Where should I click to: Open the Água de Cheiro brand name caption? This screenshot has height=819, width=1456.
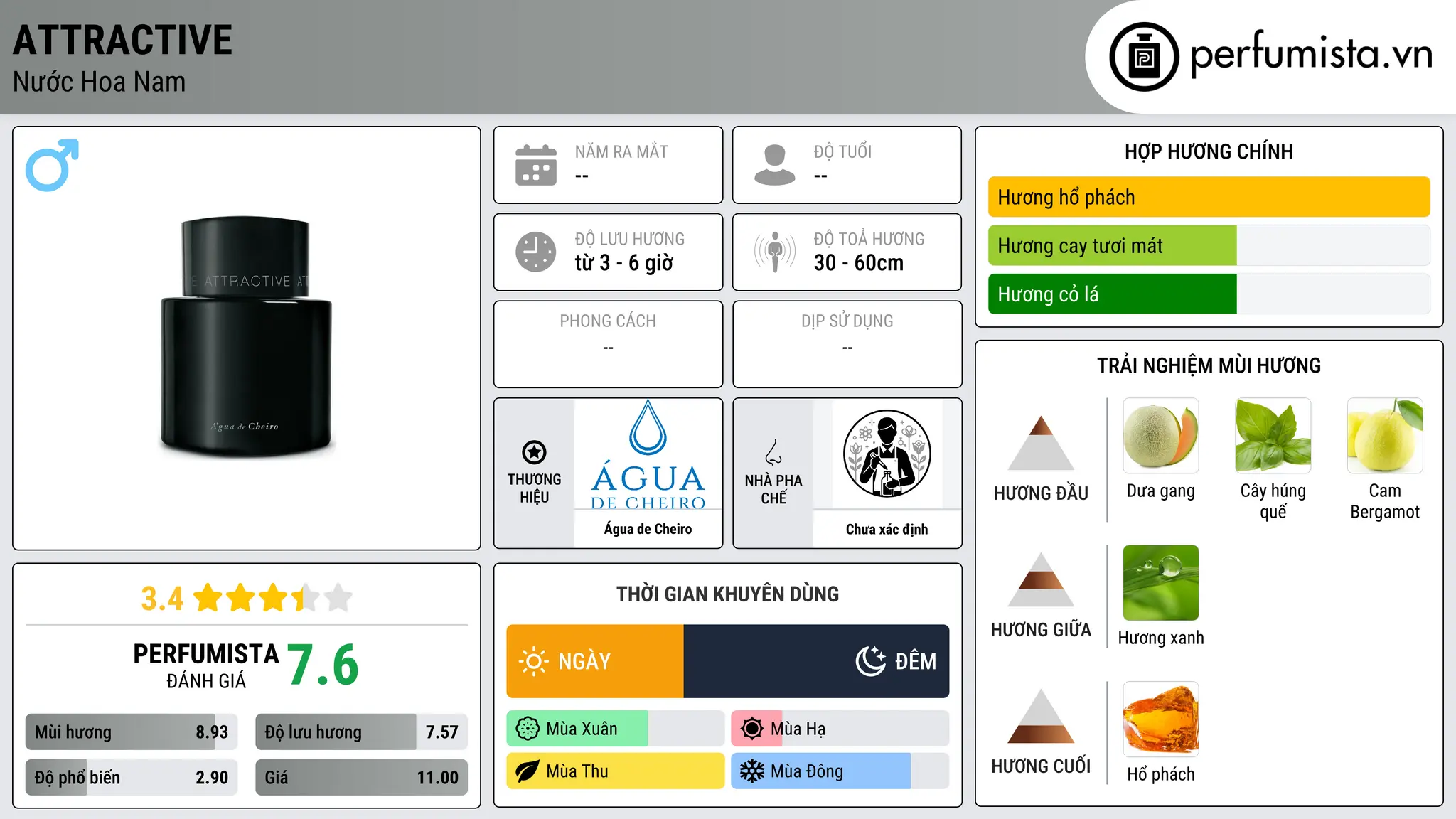click(648, 529)
